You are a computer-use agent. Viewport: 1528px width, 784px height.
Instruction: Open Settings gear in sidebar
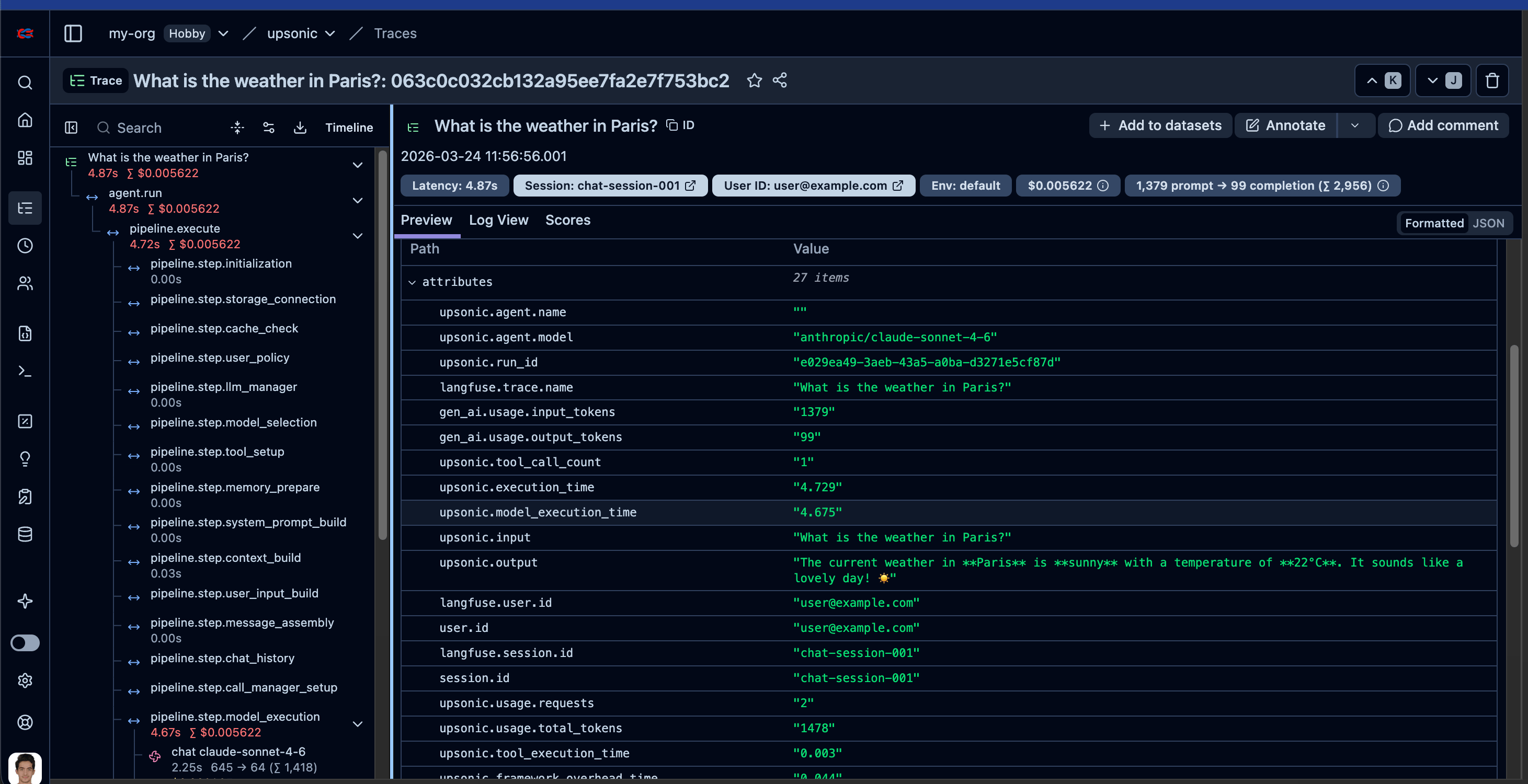click(25, 680)
